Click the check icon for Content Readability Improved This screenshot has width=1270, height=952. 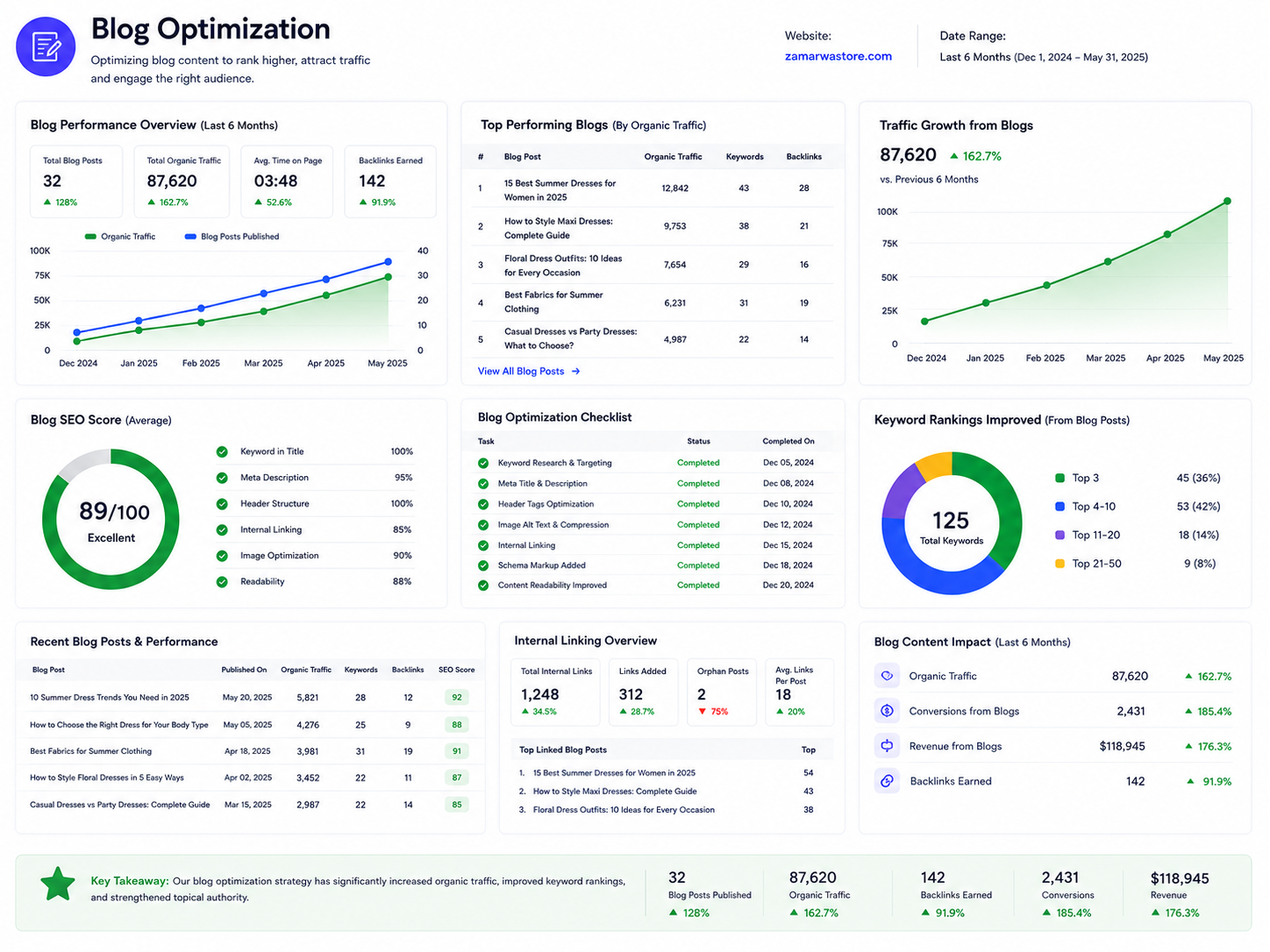(483, 586)
